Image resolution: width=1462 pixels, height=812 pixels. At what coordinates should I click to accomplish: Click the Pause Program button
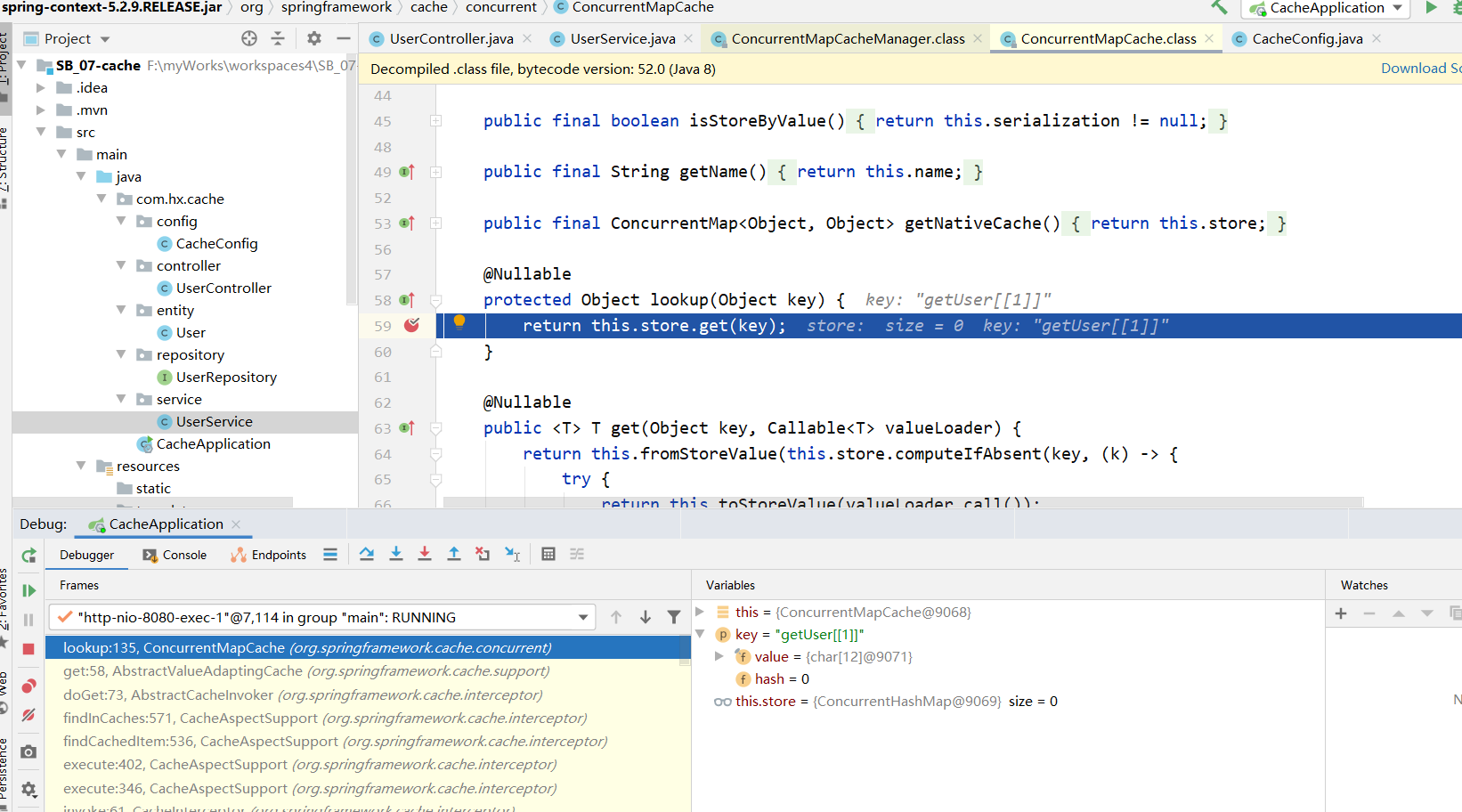pyautogui.click(x=28, y=620)
